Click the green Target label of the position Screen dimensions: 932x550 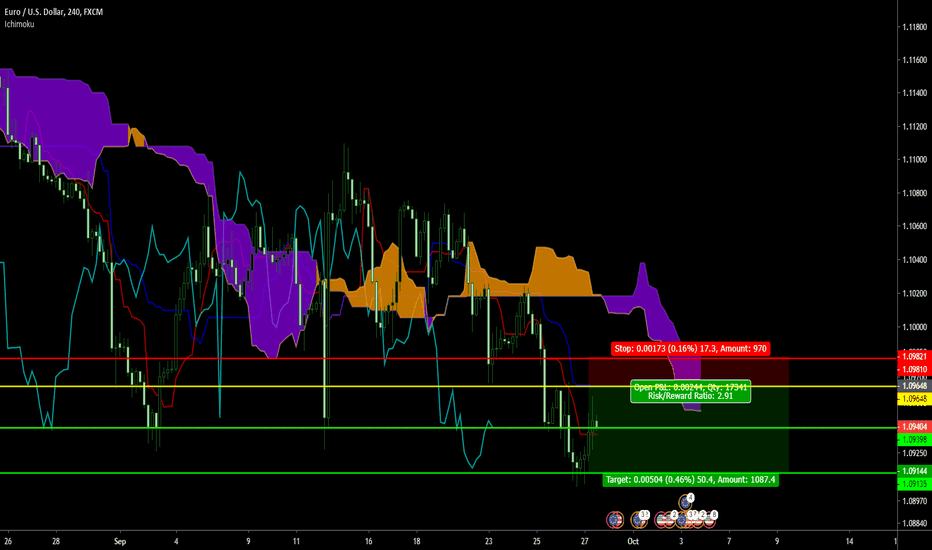click(690, 479)
